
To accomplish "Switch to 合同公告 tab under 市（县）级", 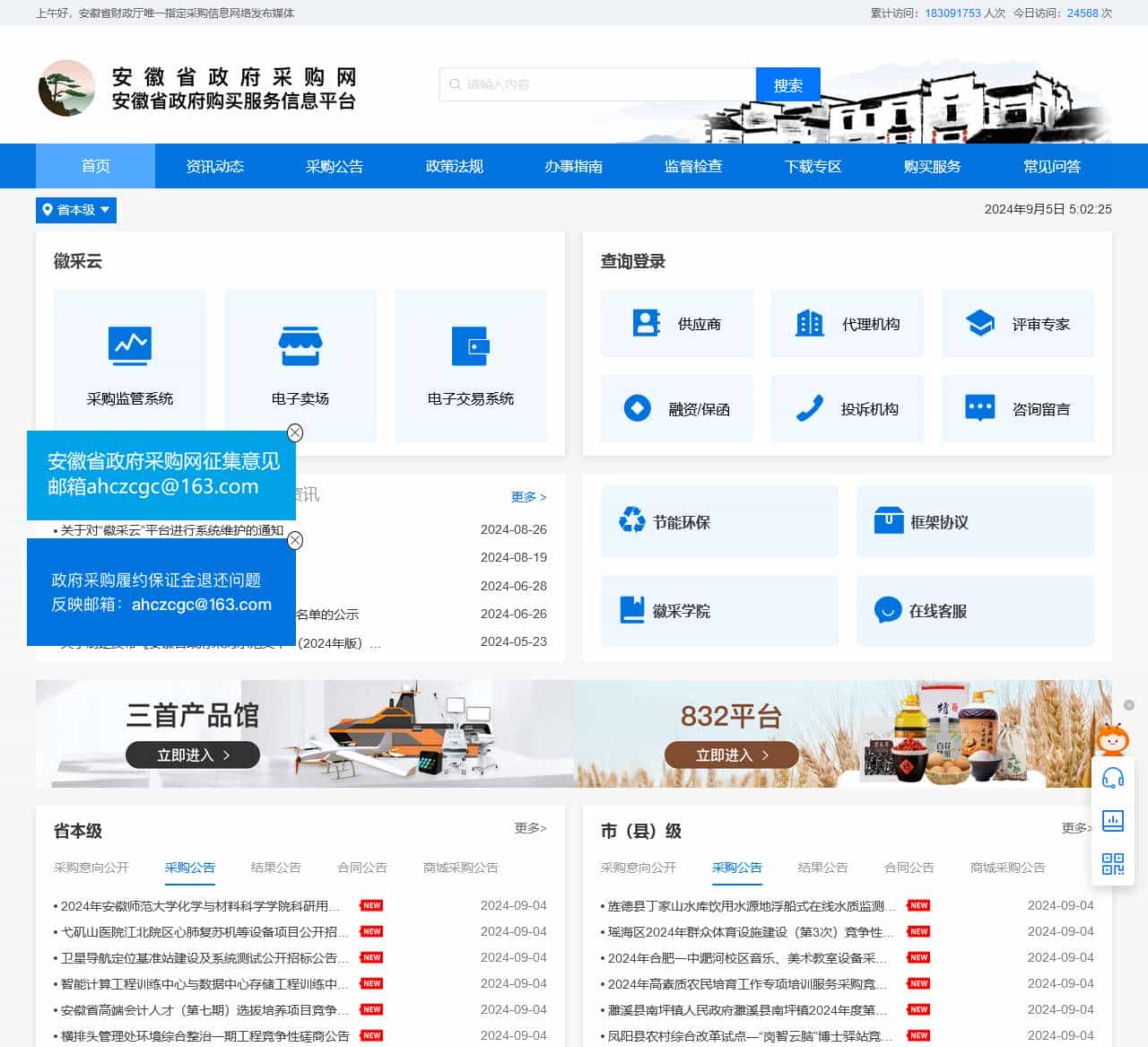I will point(909,868).
